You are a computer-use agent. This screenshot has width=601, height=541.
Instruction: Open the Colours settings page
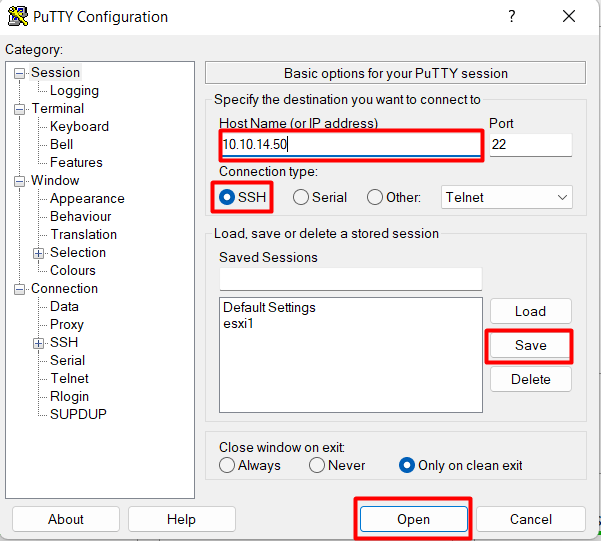[x=72, y=270]
